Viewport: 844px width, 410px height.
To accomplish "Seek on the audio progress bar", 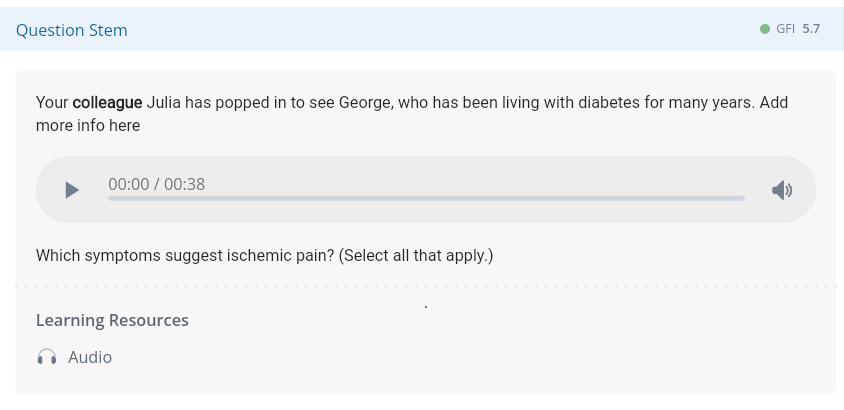I will 426,198.
